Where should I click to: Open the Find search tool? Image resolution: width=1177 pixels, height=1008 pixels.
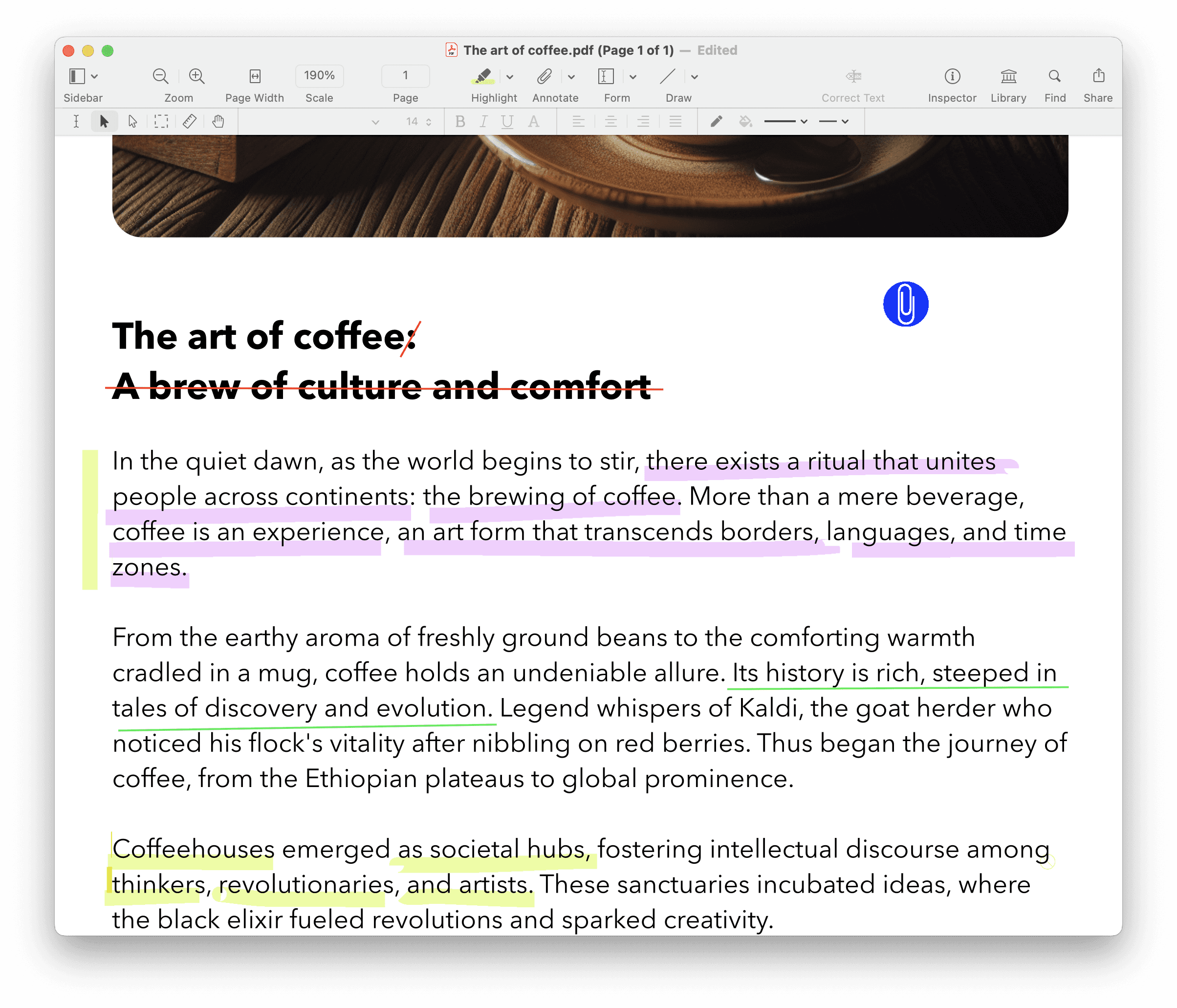pyautogui.click(x=1054, y=76)
